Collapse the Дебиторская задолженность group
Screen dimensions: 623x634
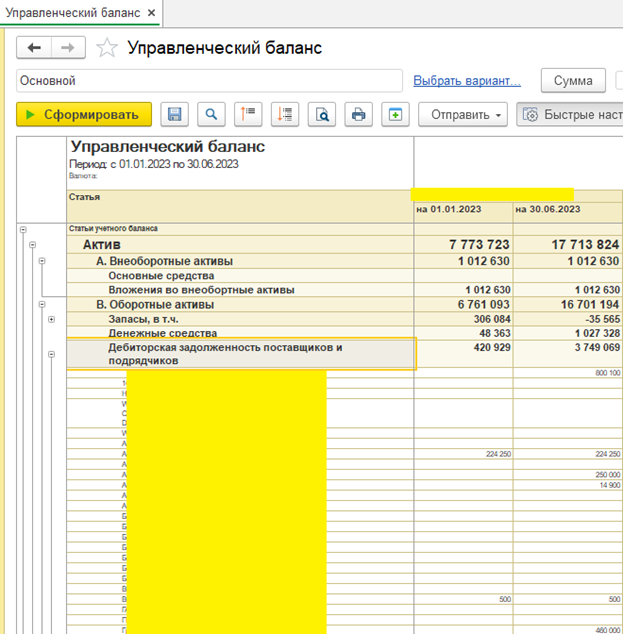[x=51, y=354]
